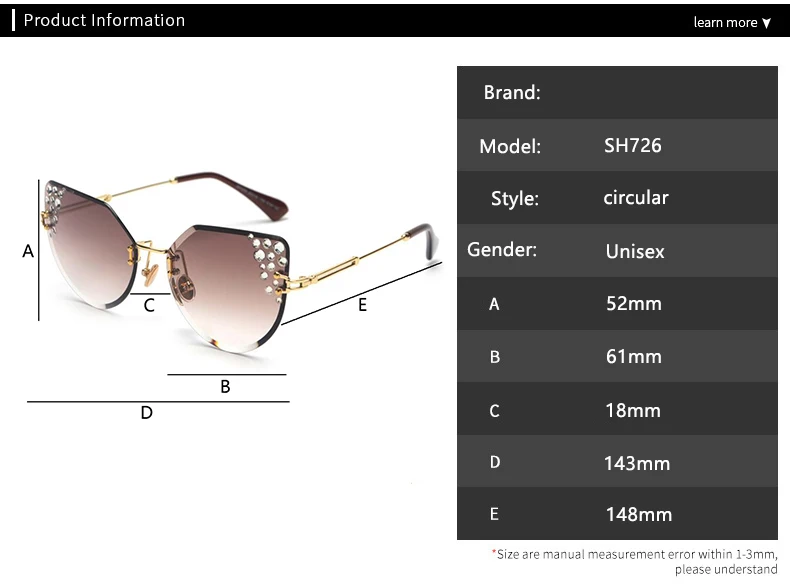Select model value 'SH726'
The width and height of the screenshot is (790, 586).
click(x=633, y=146)
